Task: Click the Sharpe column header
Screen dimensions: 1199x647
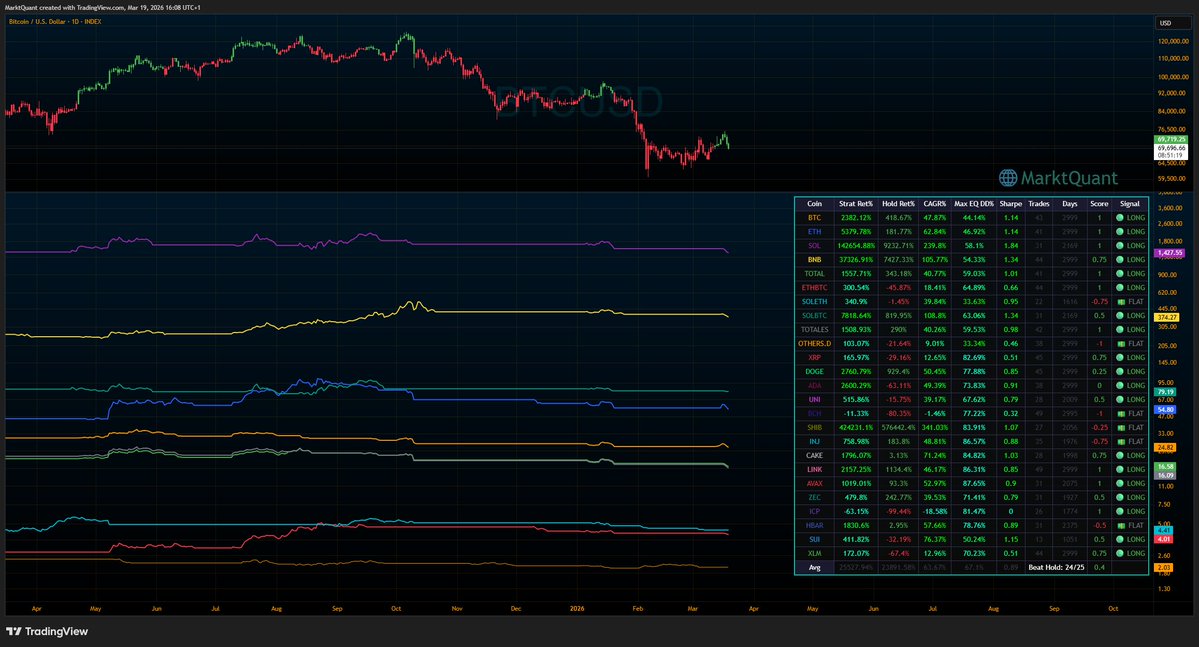Action: [x=1010, y=203]
